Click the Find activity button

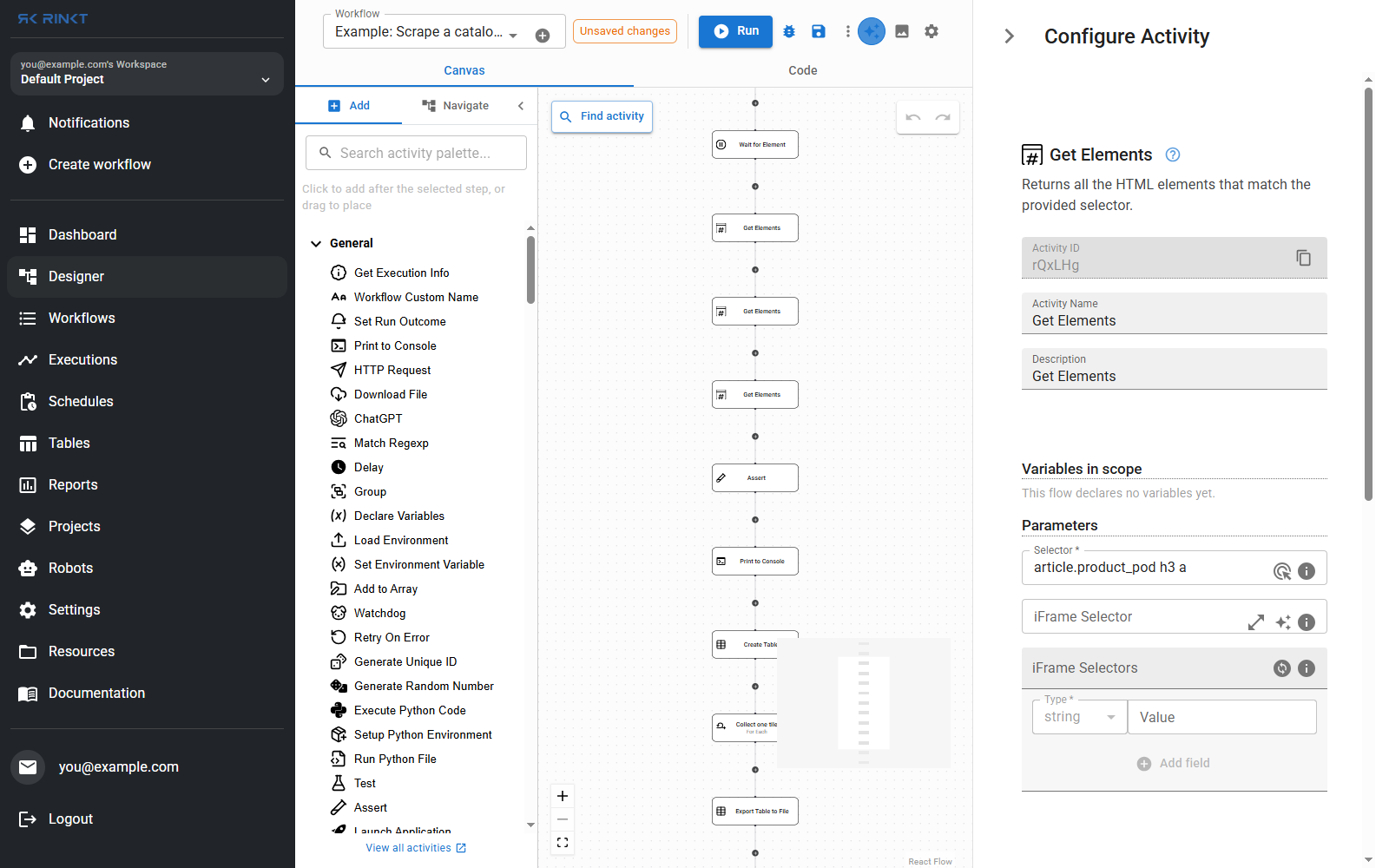click(602, 116)
